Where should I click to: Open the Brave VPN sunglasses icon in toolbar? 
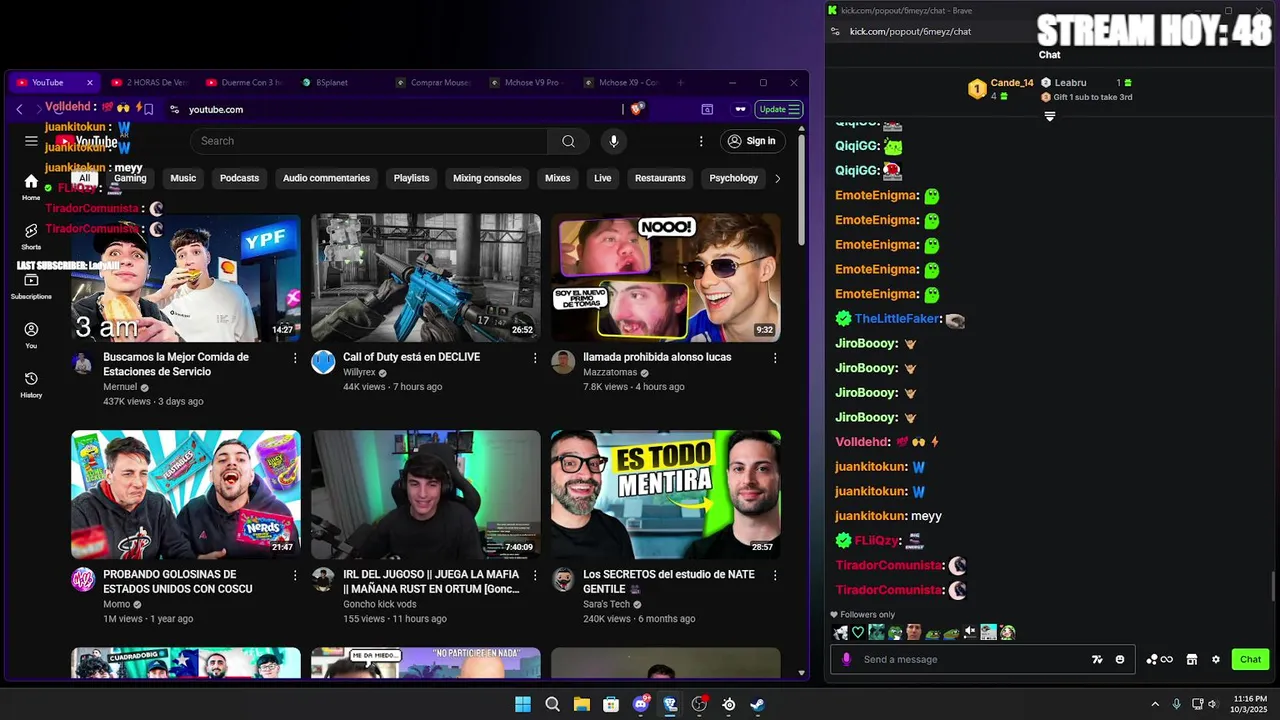(741, 109)
